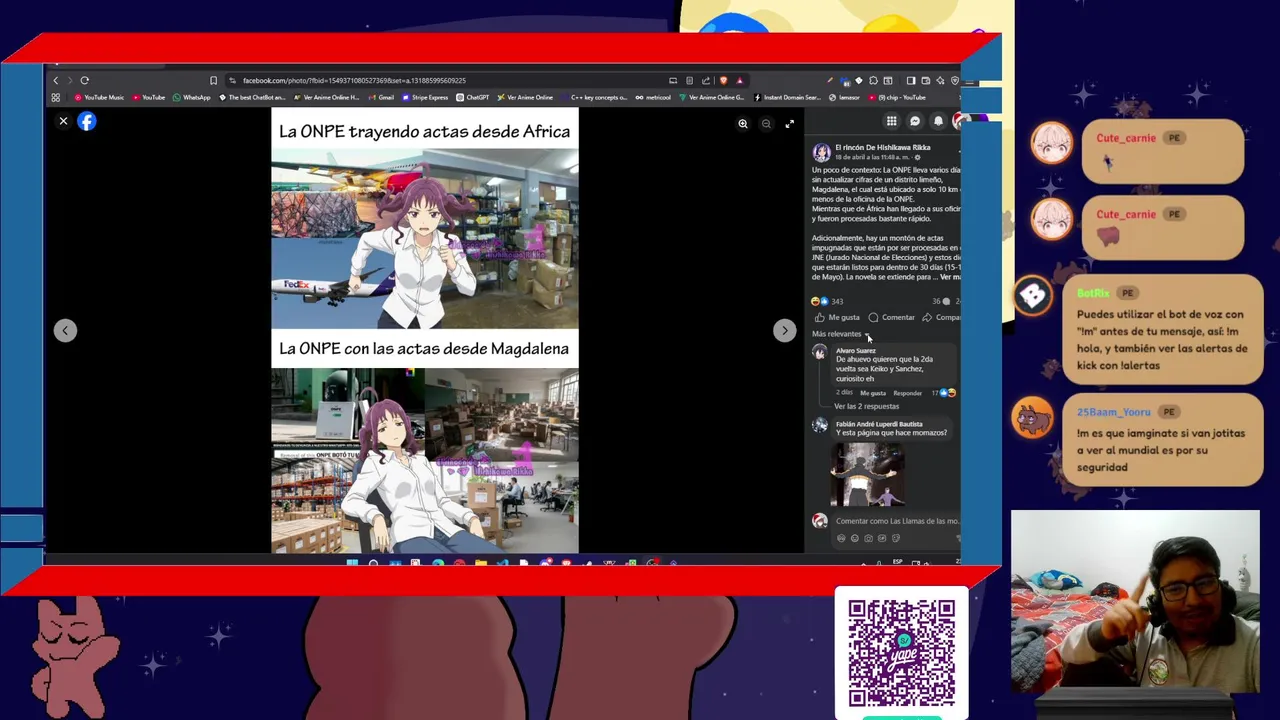1280x720 pixels.
Task: Open Alvaro Suarez's profile
Action: 855,351
